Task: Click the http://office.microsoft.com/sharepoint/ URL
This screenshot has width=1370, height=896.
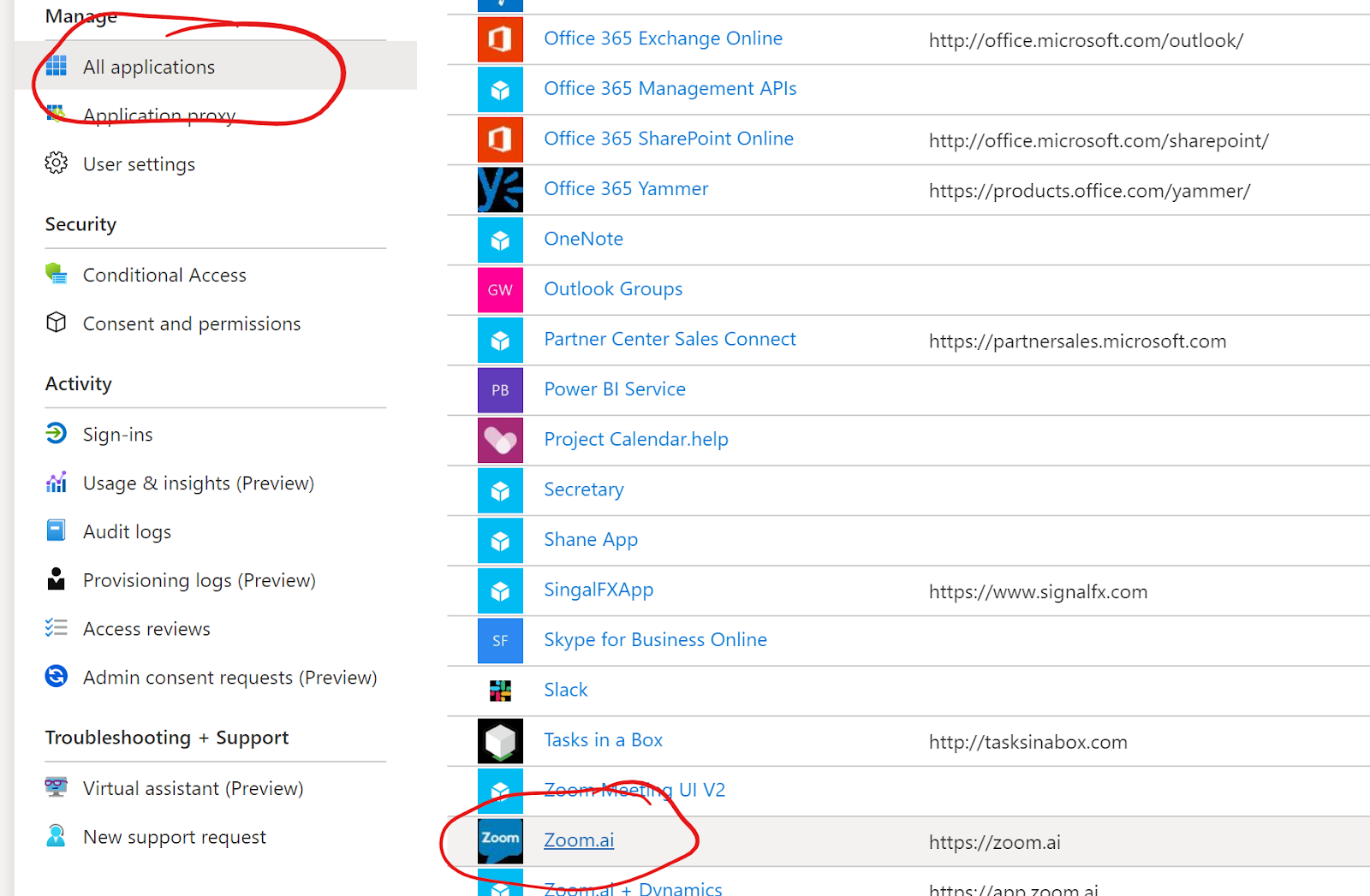Action: coord(1099,140)
